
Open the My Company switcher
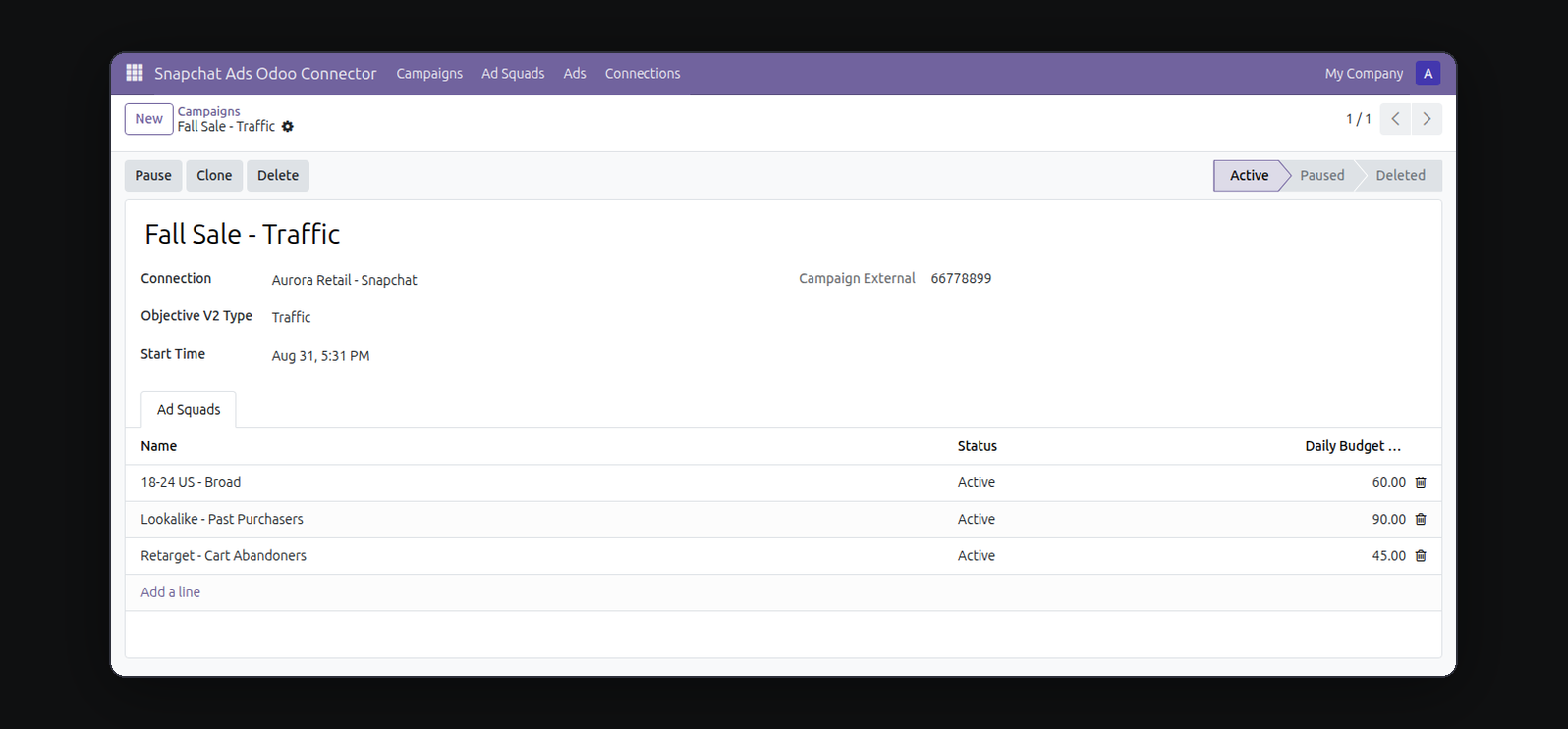(1364, 73)
